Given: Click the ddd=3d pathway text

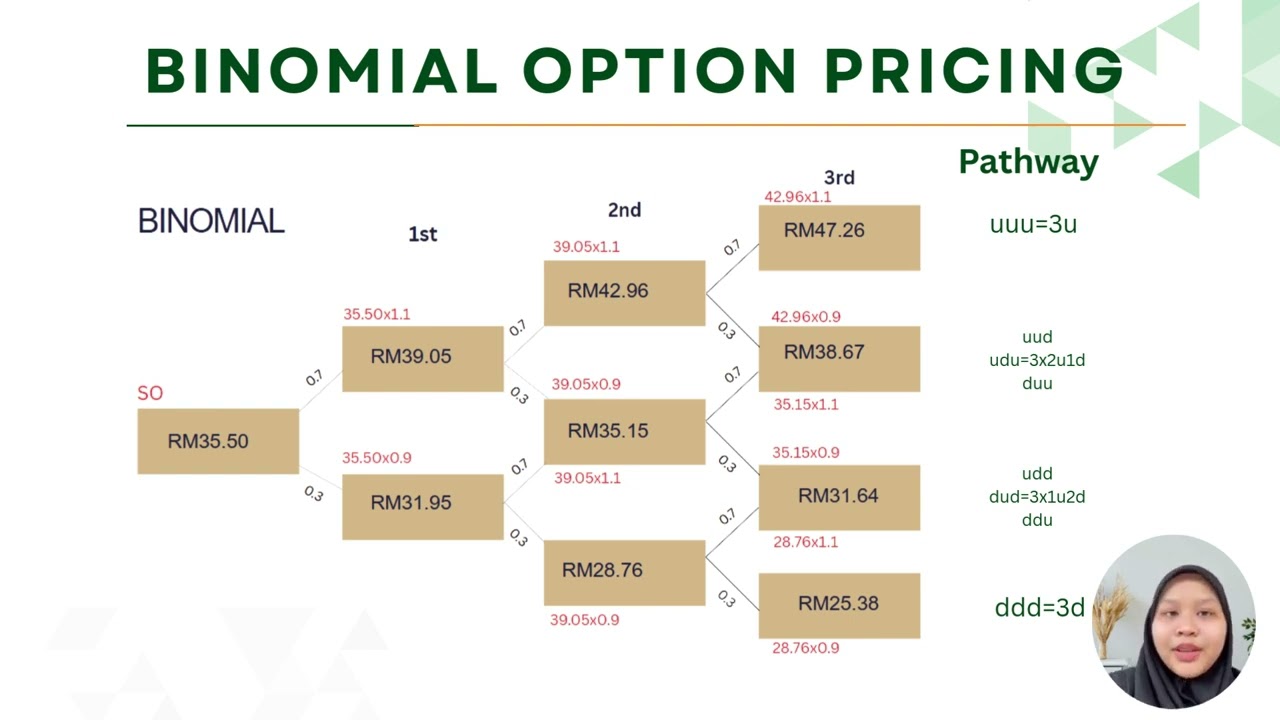Looking at the screenshot, I should click(1039, 607).
